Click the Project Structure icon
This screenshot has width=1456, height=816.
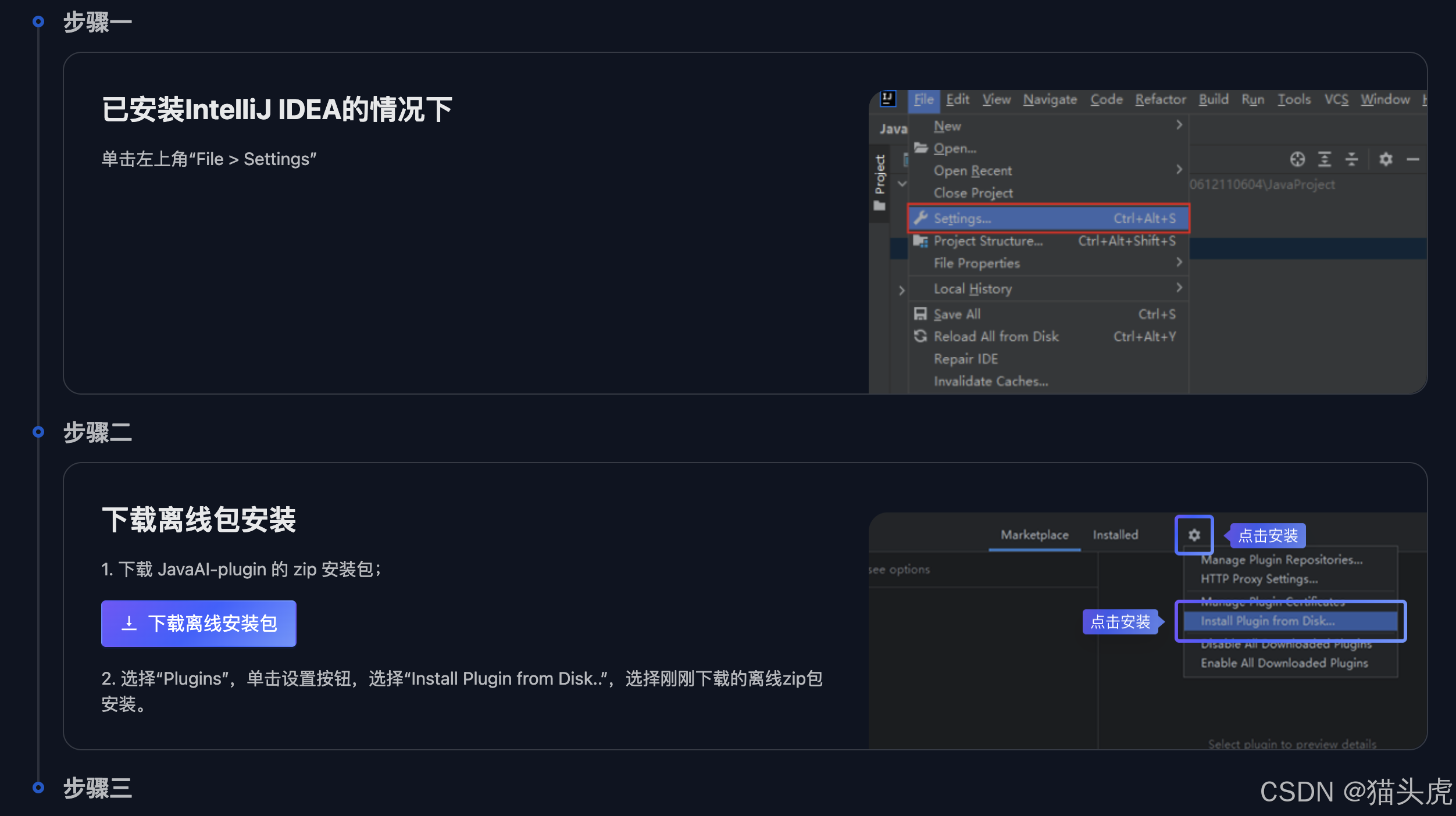pyautogui.click(x=920, y=242)
